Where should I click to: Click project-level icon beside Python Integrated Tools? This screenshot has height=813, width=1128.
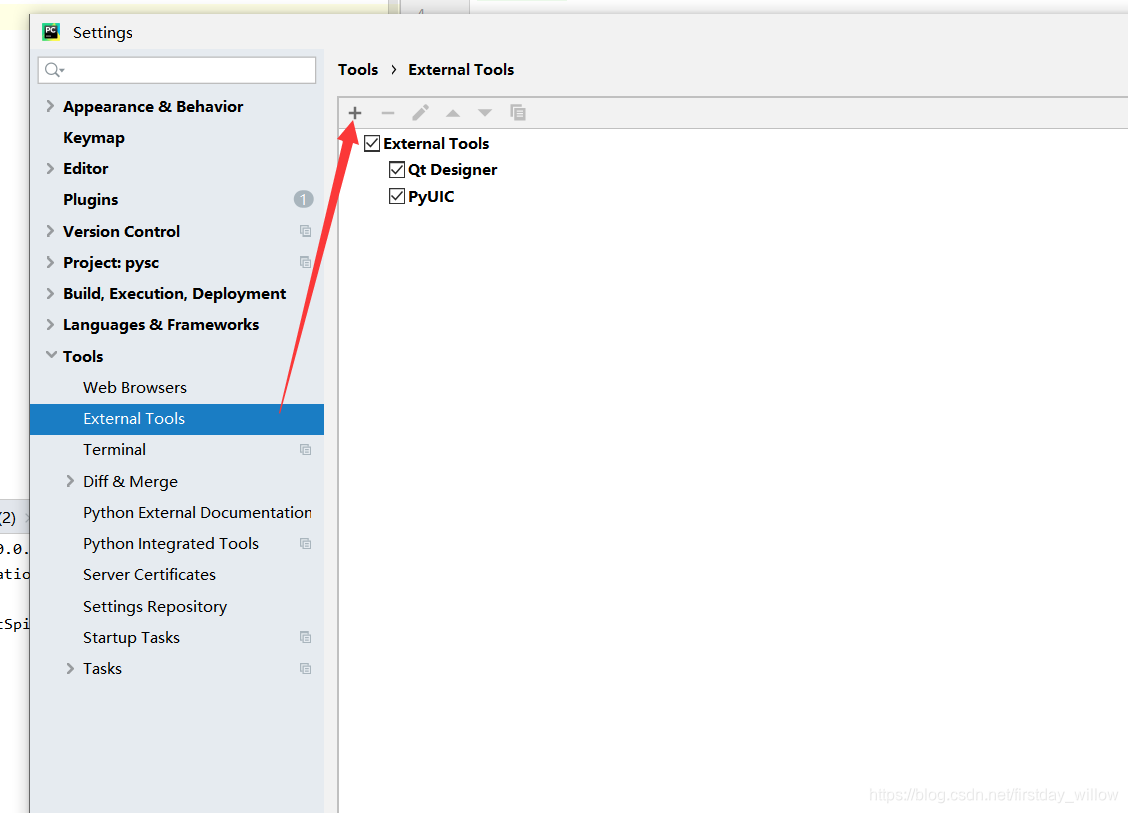pos(305,544)
